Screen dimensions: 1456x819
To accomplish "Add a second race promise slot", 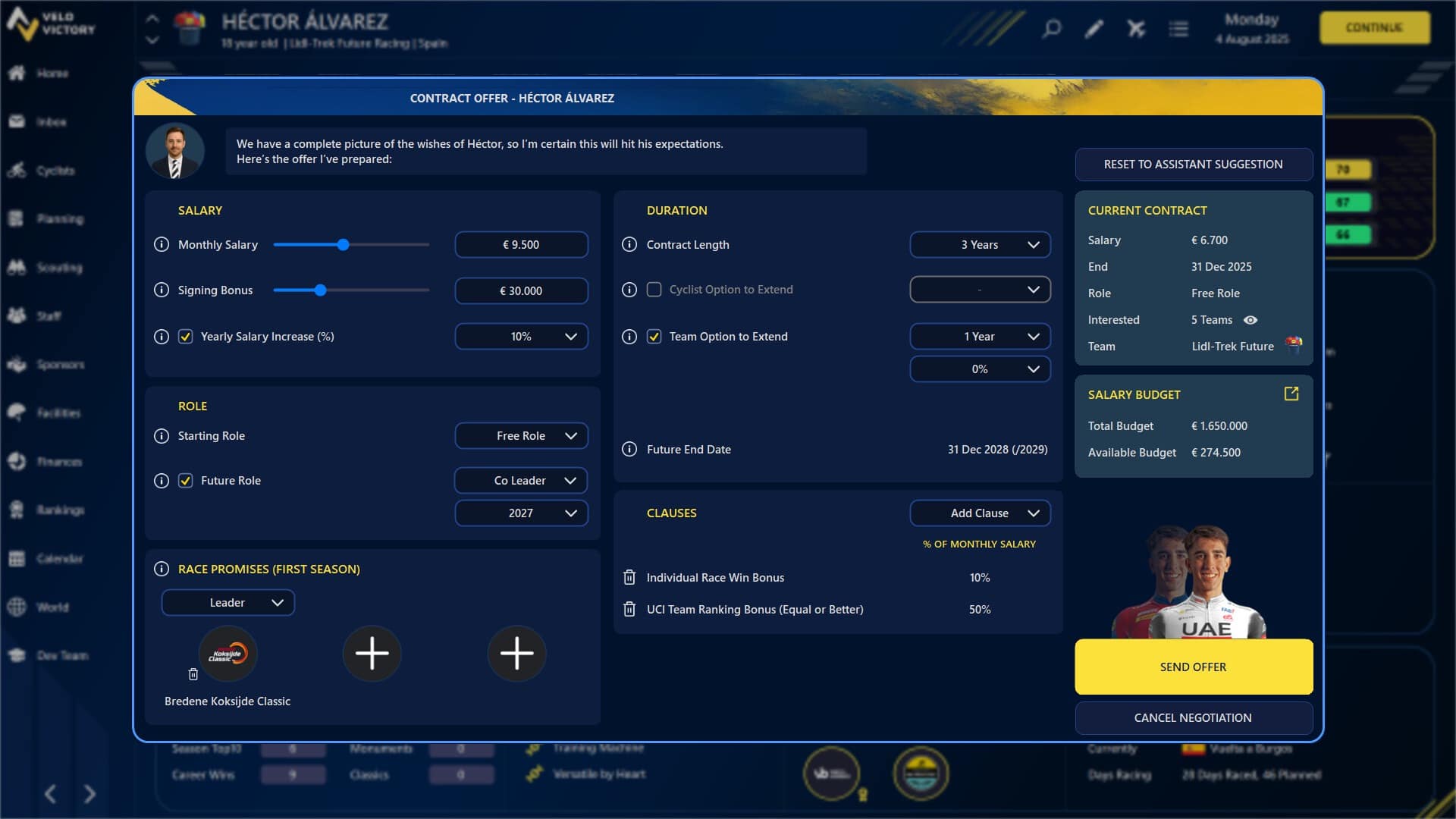I will pyautogui.click(x=372, y=653).
